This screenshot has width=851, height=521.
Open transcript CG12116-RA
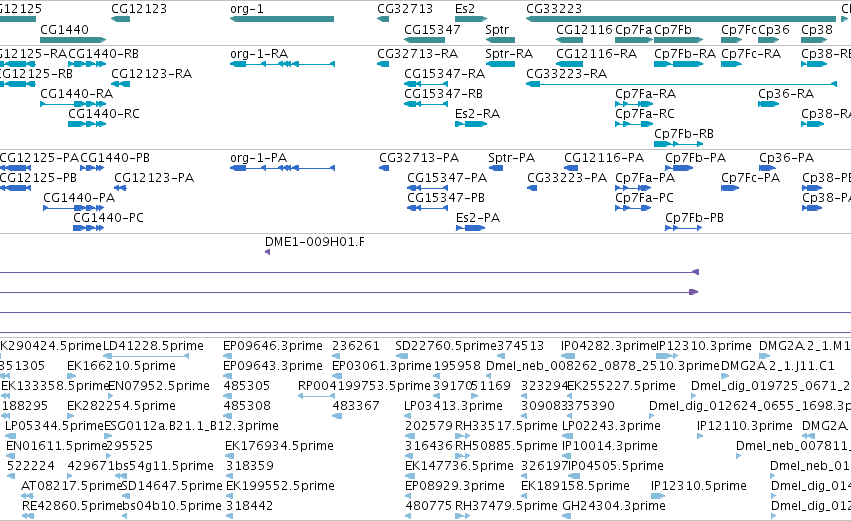pos(596,53)
